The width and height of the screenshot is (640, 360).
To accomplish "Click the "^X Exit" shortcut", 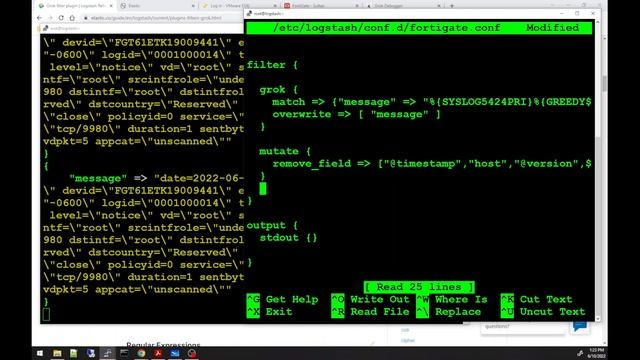I will point(269,312).
